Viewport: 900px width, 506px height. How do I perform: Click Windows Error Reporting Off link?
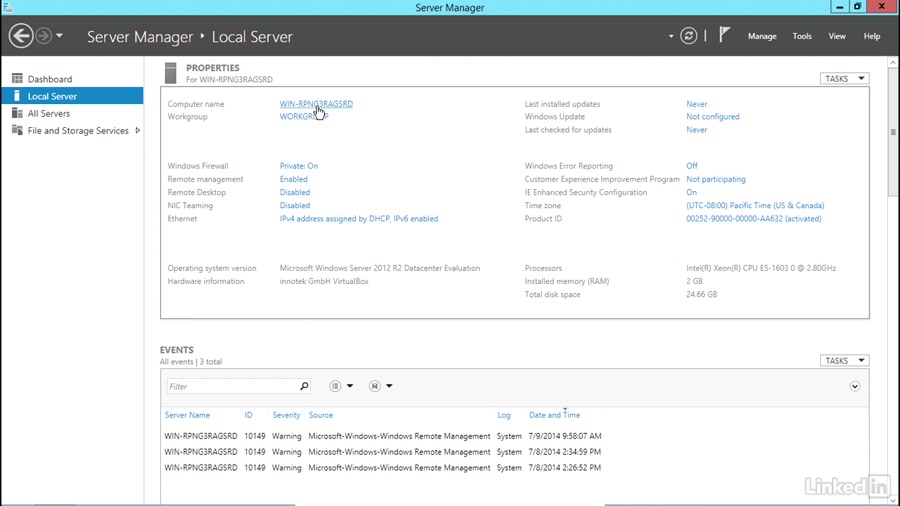coord(692,166)
